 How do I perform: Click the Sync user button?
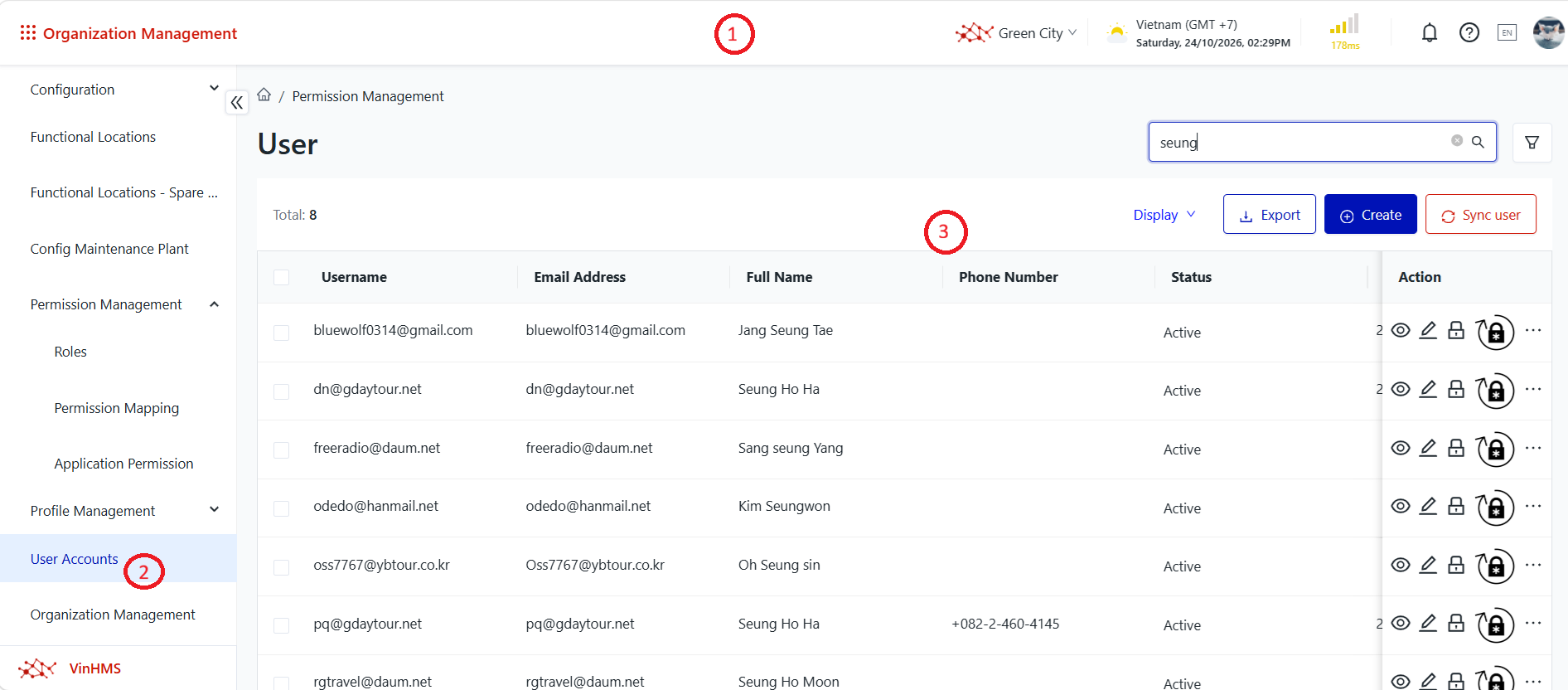click(1481, 214)
